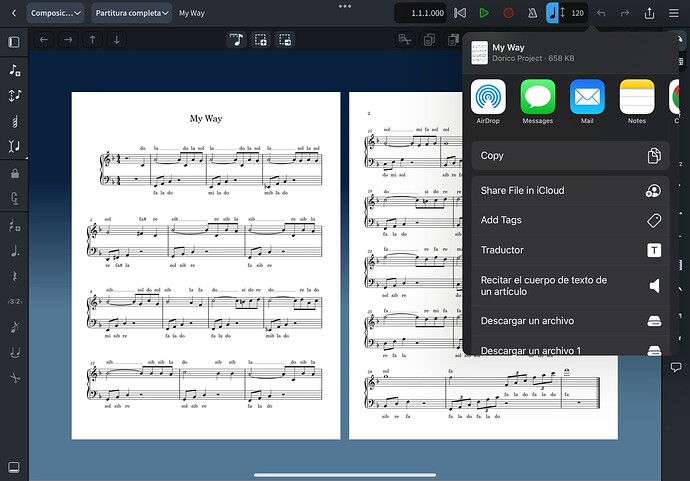The width and height of the screenshot is (690, 481).
Task: Click the red record button
Action: [x=508, y=13]
